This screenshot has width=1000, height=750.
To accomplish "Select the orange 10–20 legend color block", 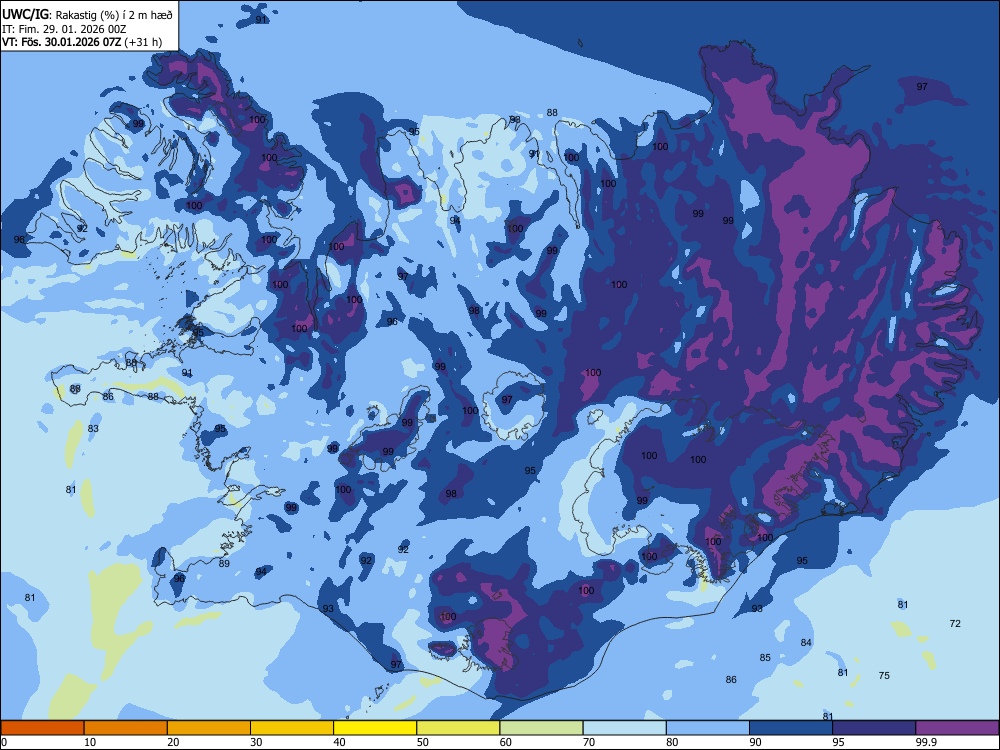I will coord(126,728).
